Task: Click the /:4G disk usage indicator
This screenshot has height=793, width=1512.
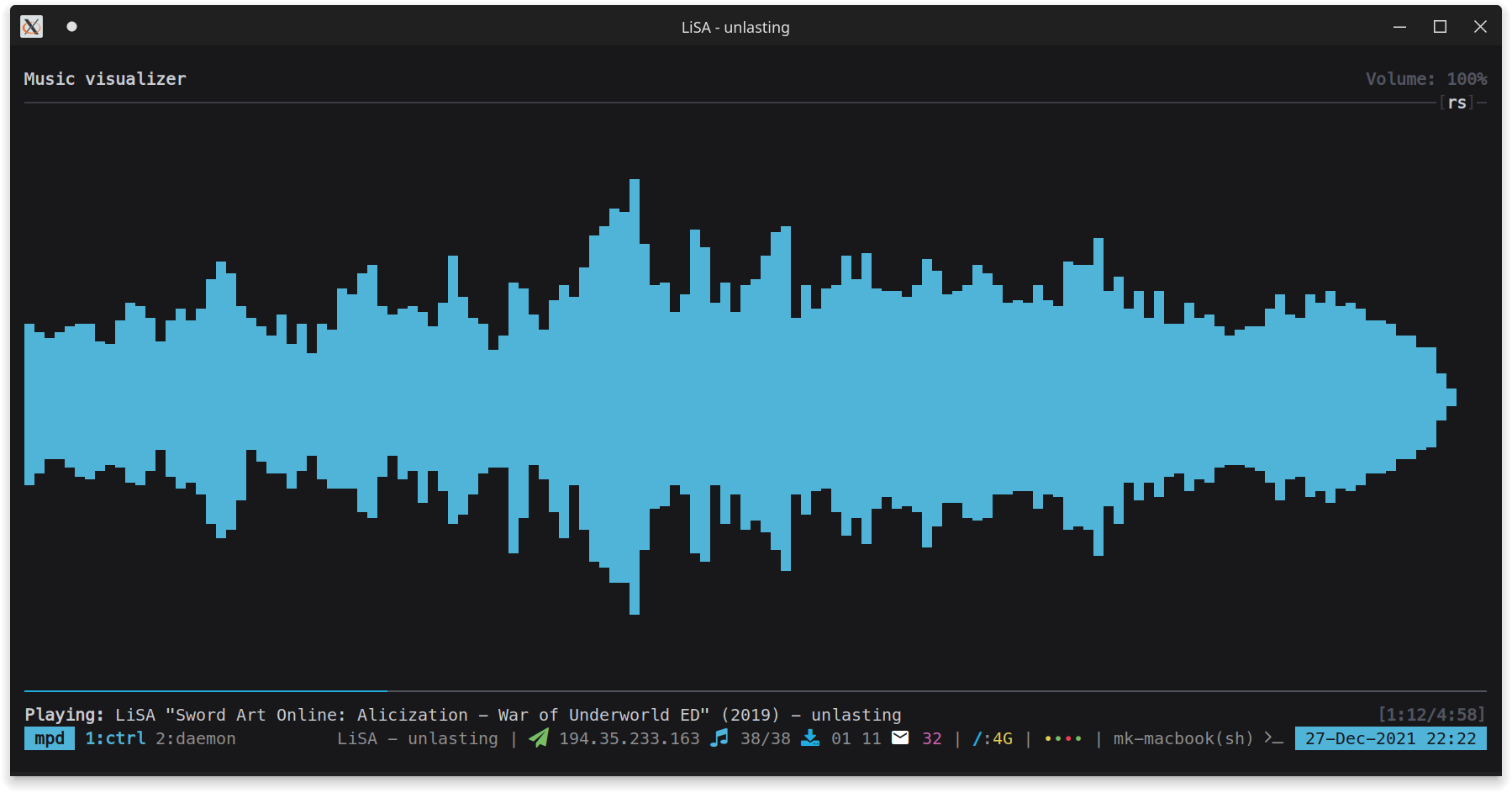Action: [992, 738]
